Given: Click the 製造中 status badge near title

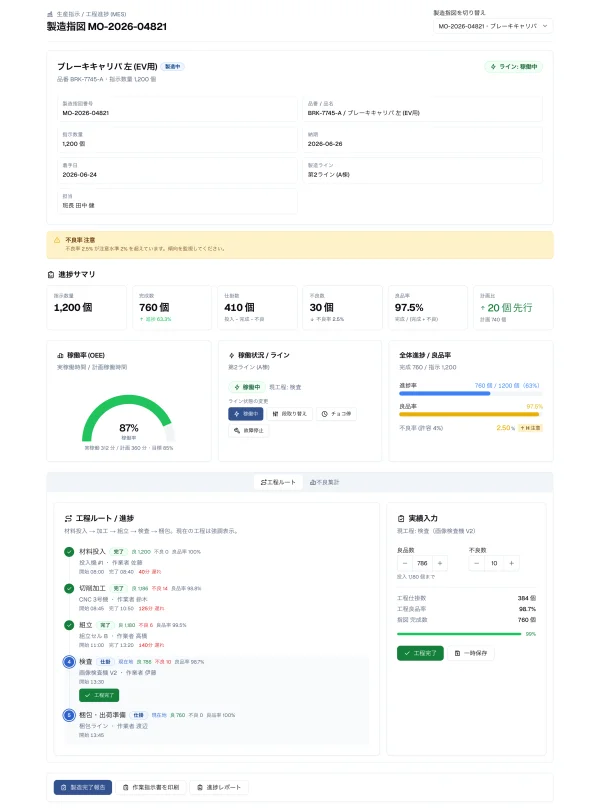Looking at the screenshot, I should pyautogui.click(x=172, y=66).
